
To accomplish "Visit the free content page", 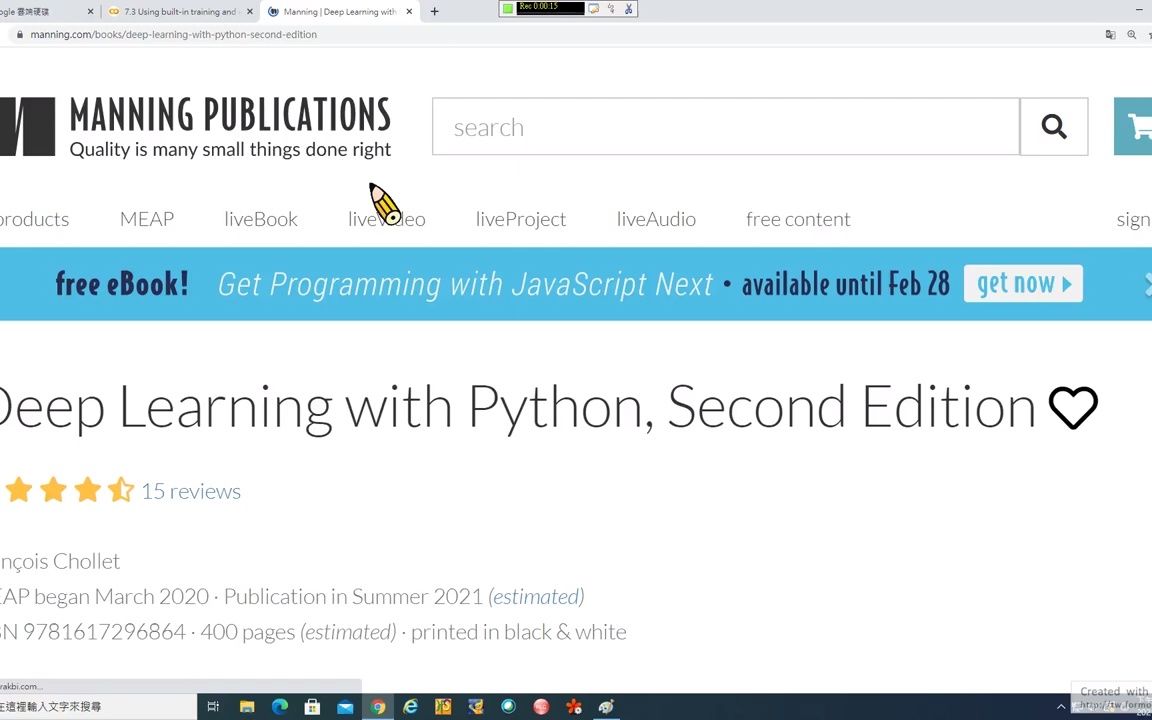I will point(798,219).
